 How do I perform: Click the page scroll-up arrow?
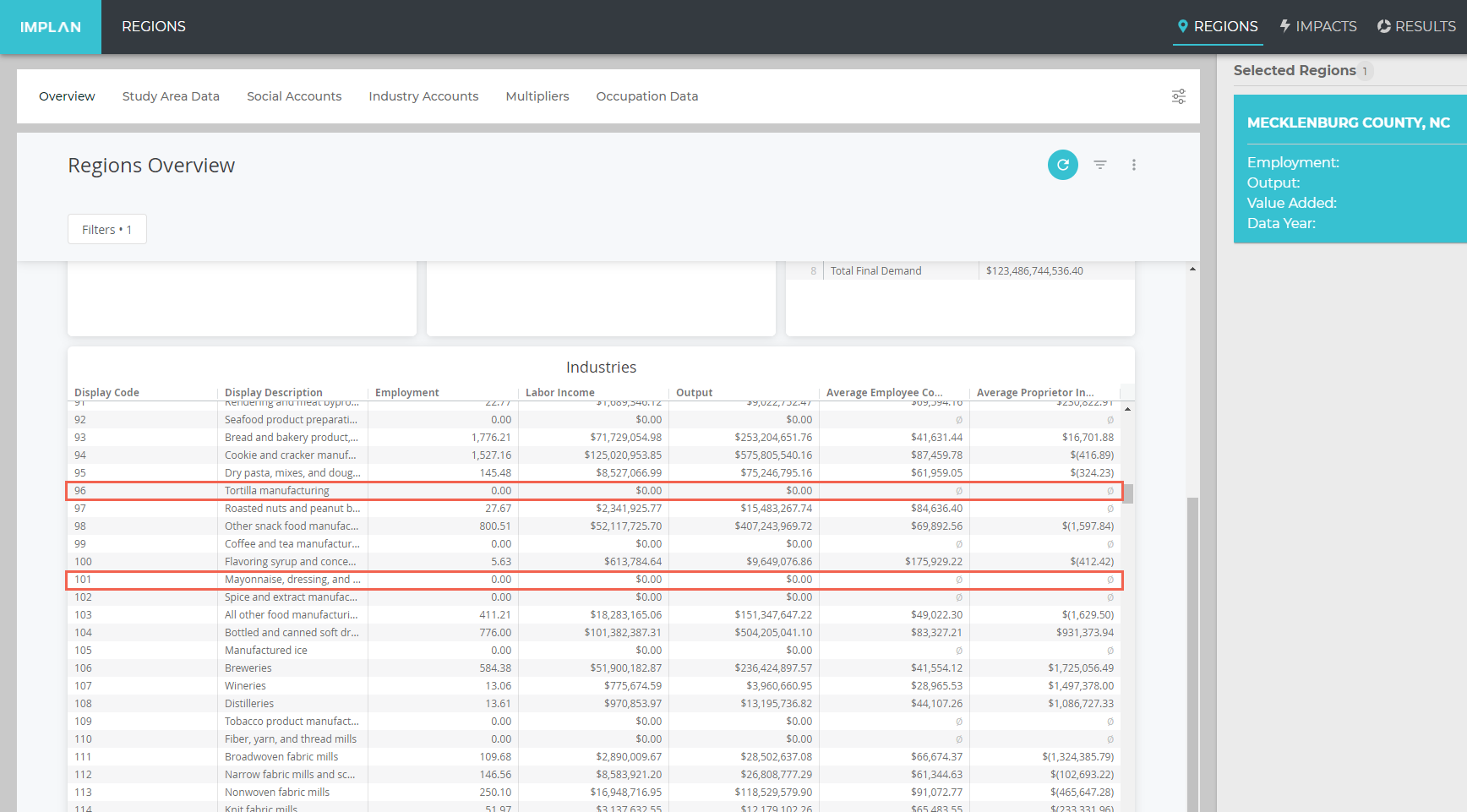[x=1192, y=269]
